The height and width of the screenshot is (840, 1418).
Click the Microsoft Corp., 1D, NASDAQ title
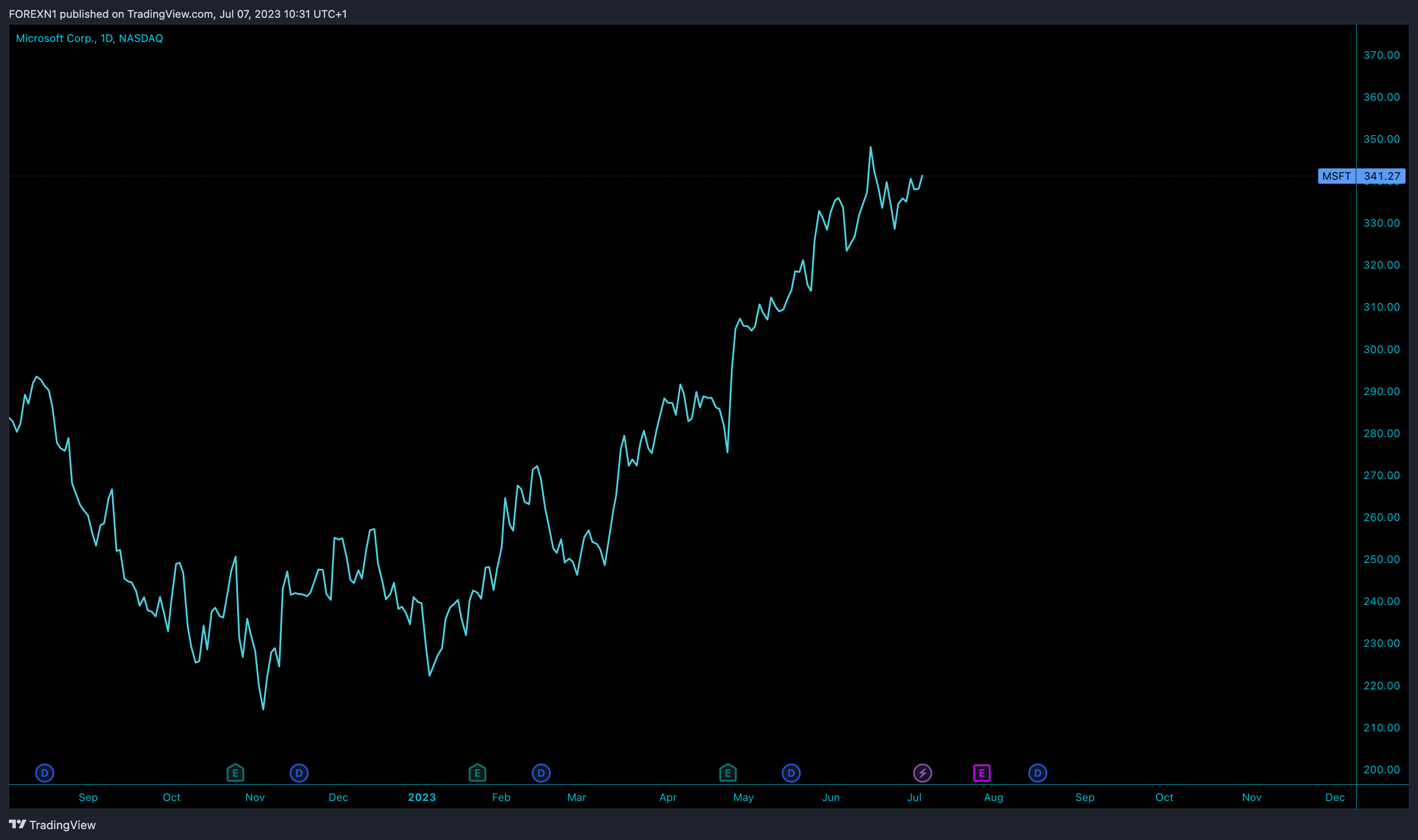coord(89,39)
